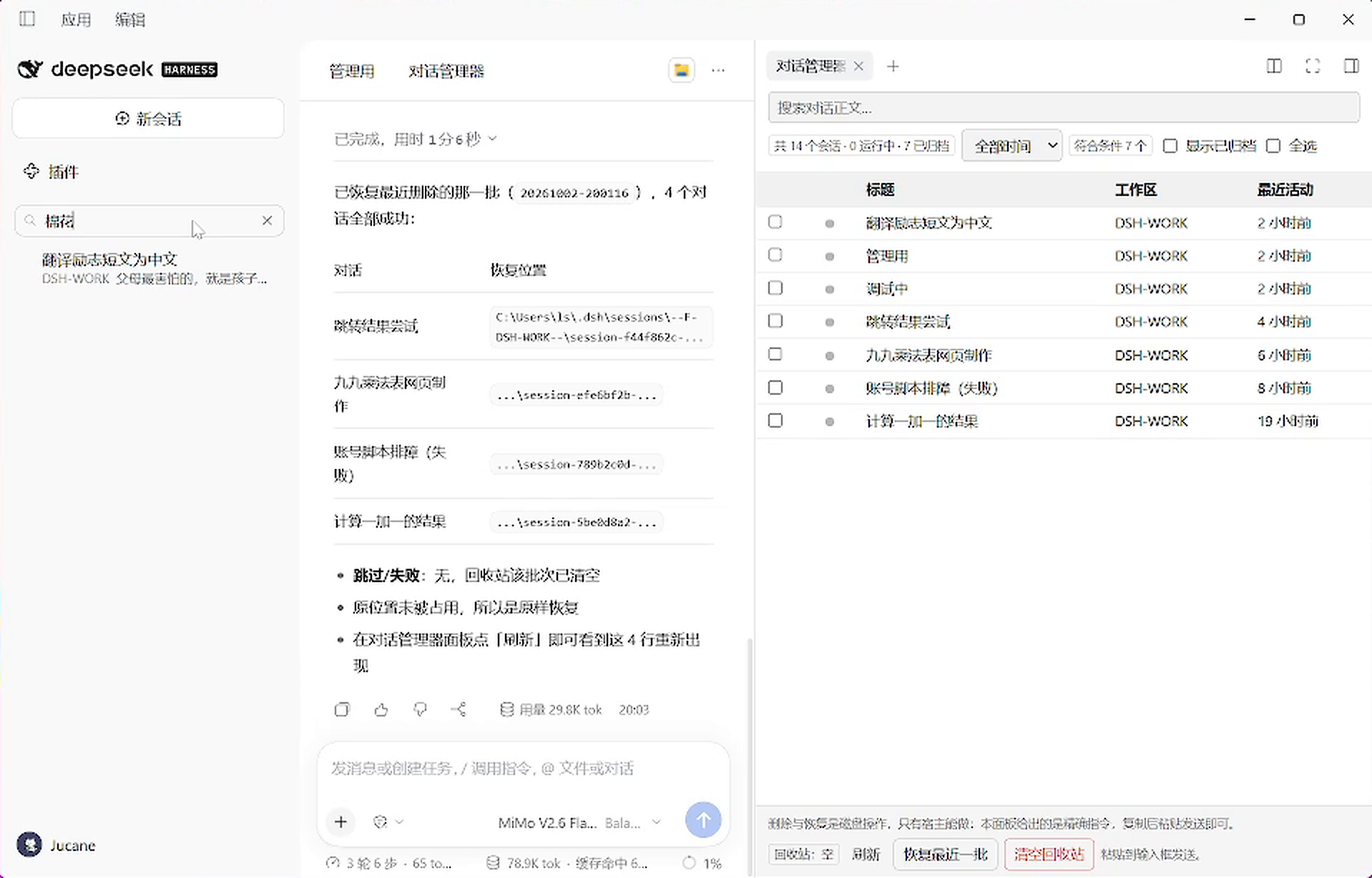1372x878 pixels.
Task: Open the 全部时间 time filter dropdown
Action: click(1011, 146)
